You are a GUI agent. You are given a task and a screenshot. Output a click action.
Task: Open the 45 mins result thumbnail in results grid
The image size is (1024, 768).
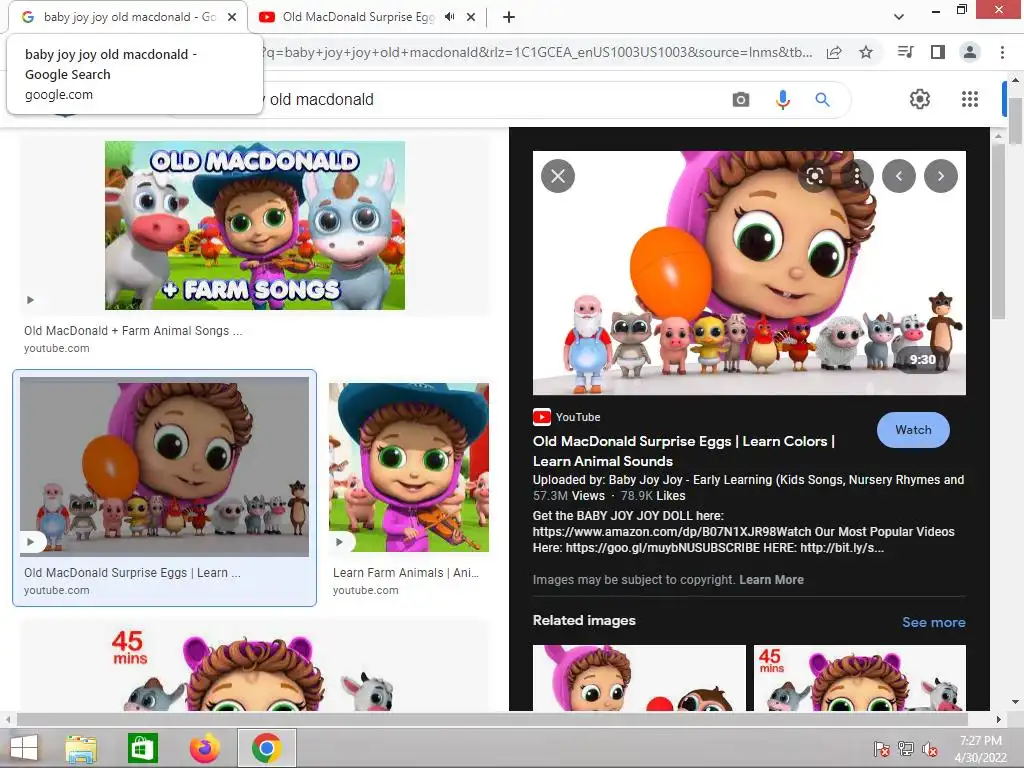coord(255,666)
